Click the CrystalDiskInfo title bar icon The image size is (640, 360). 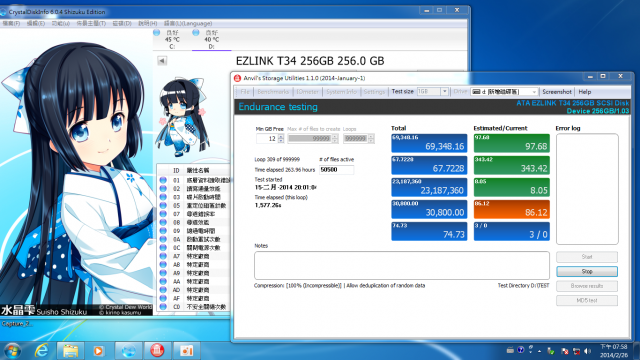point(3,12)
